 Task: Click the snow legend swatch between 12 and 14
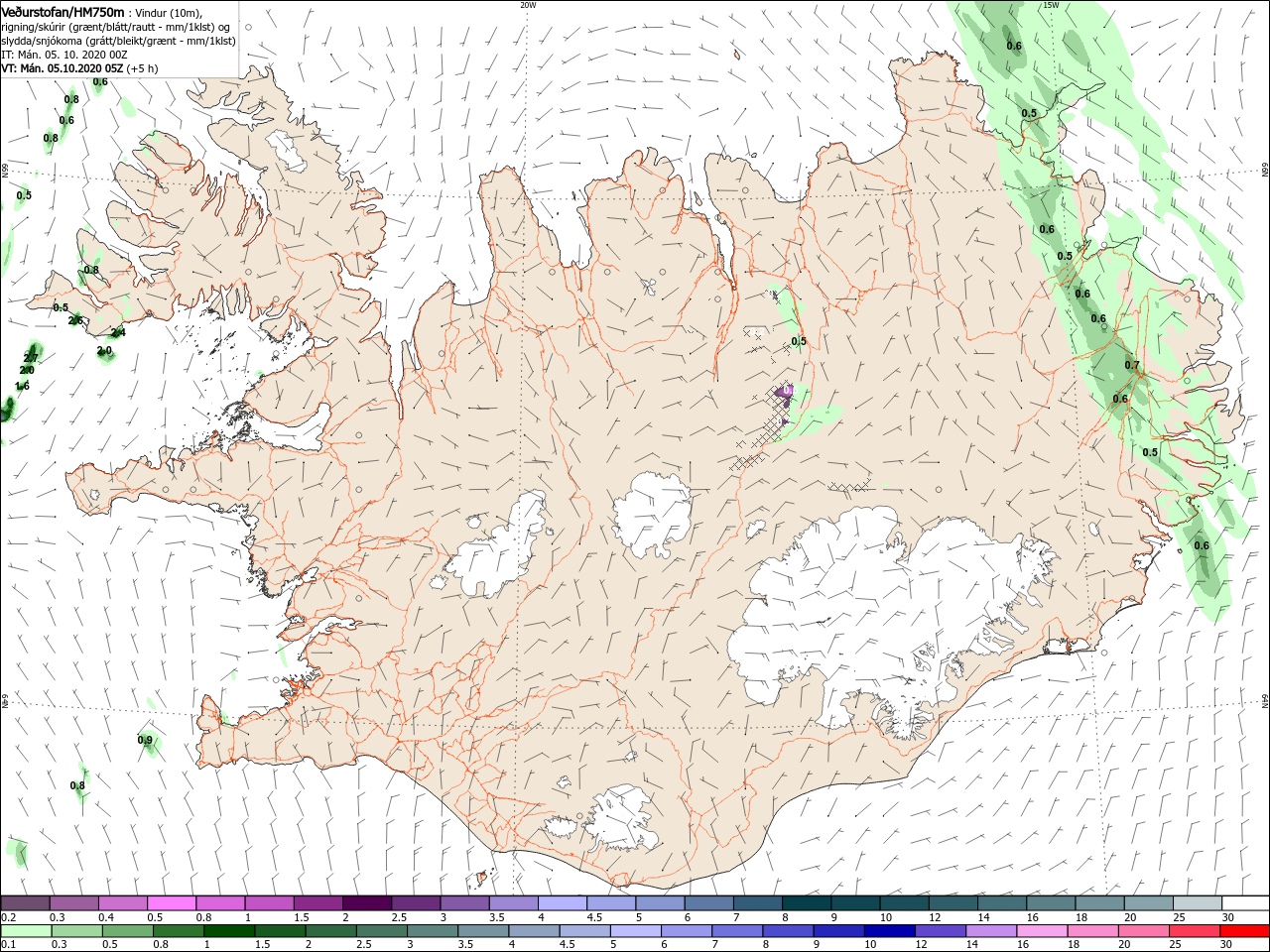(952, 902)
